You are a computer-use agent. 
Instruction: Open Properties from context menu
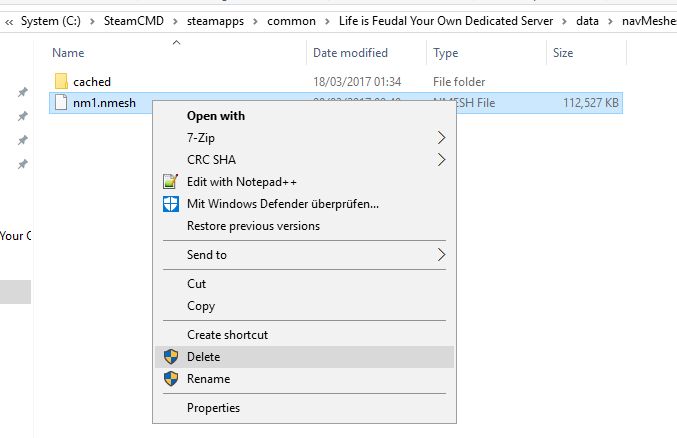304,408
